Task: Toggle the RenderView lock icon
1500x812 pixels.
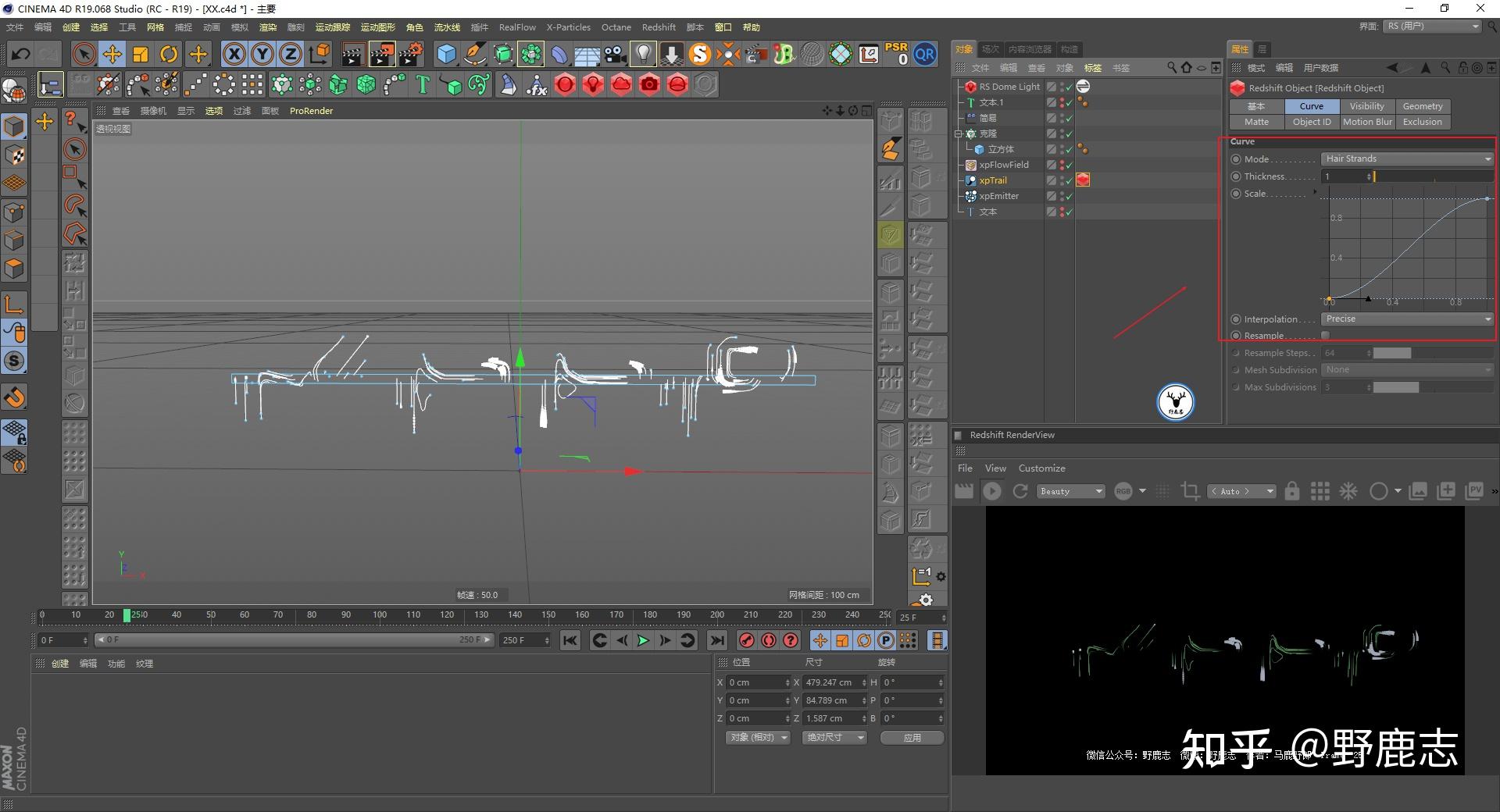Action: [x=1292, y=491]
